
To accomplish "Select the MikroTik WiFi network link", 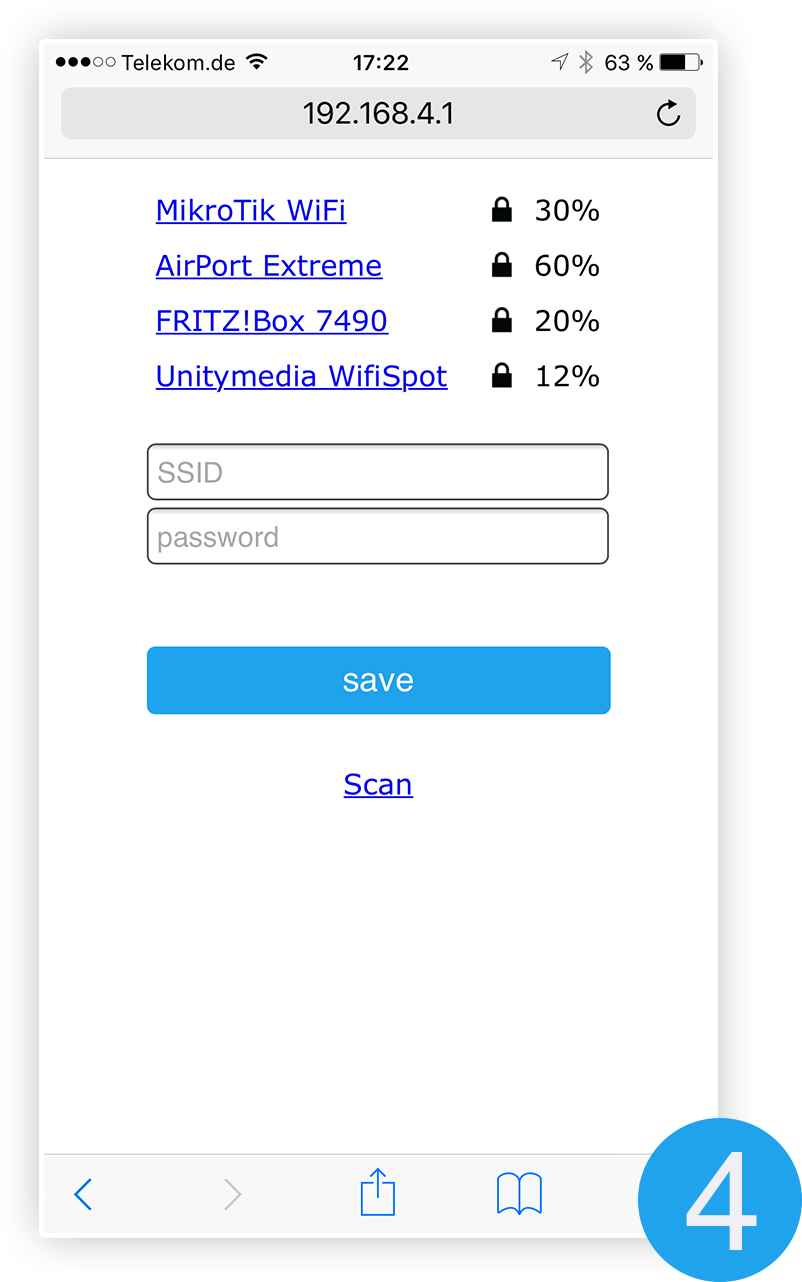I will (x=251, y=210).
